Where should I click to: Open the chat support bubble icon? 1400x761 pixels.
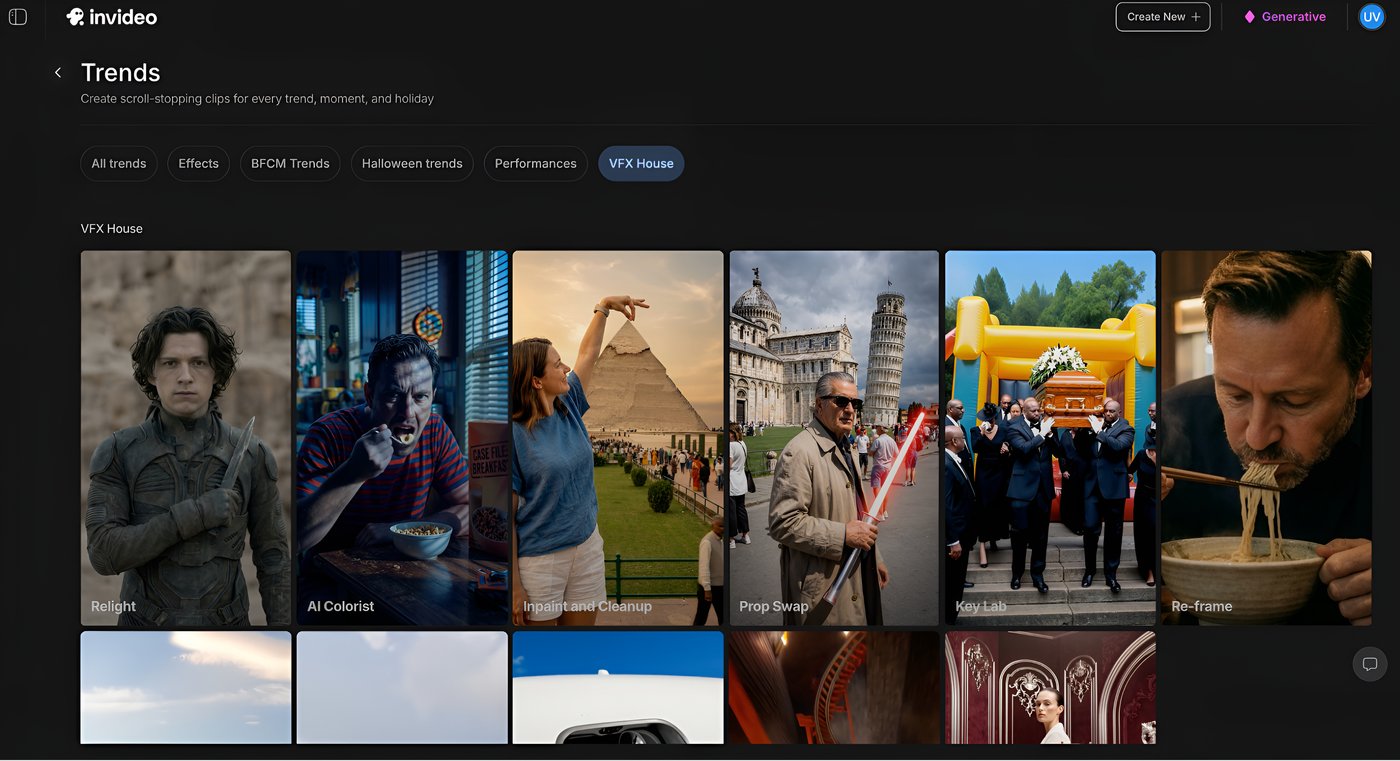tap(1369, 664)
